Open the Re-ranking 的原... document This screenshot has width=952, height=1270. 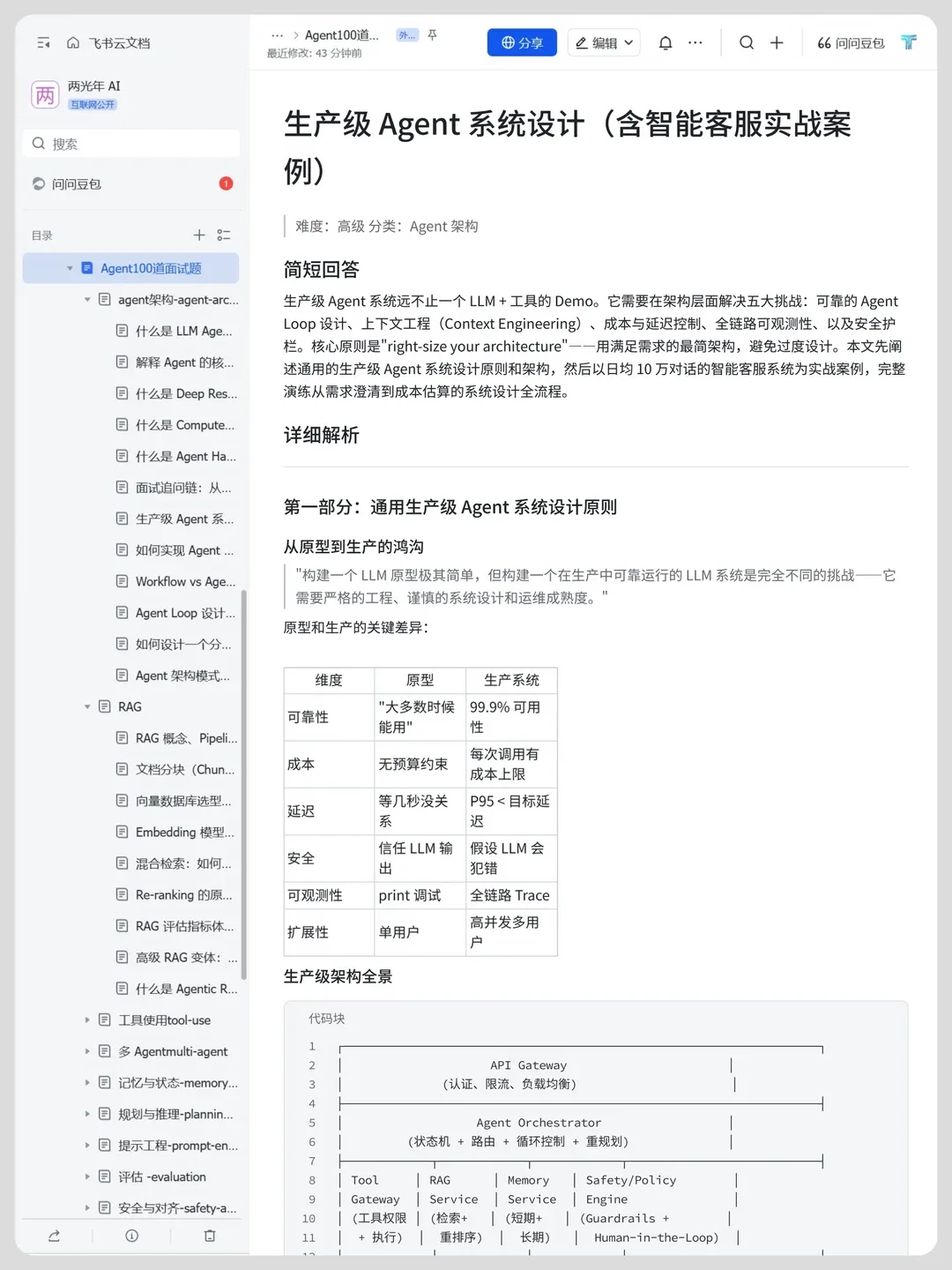point(184,894)
